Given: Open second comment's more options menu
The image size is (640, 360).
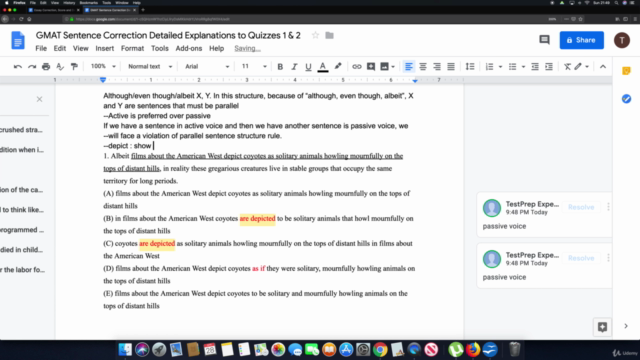Looking at the screenshot, I should click(x=608, y=258).
